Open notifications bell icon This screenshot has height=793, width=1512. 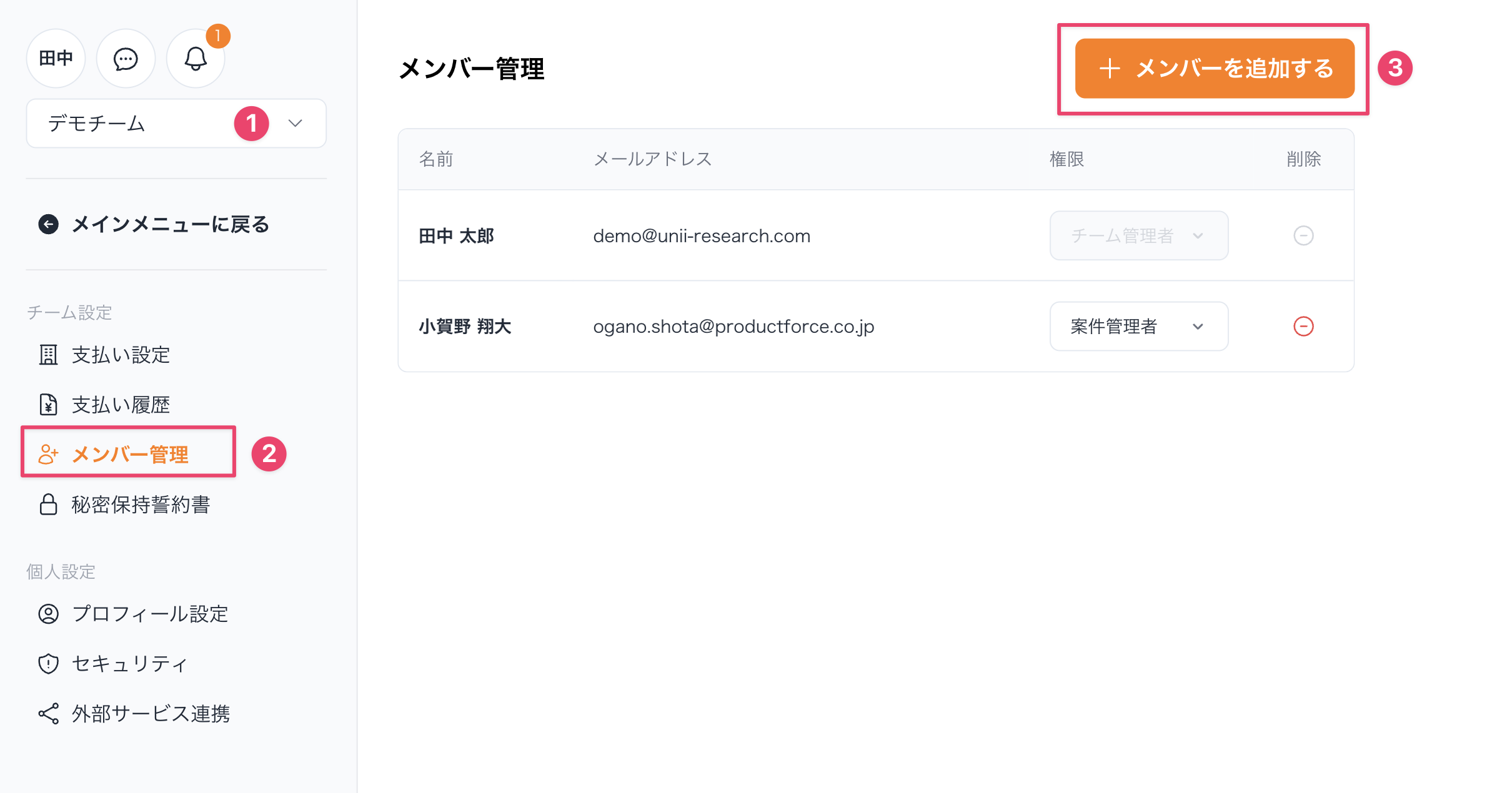[196, 59]
